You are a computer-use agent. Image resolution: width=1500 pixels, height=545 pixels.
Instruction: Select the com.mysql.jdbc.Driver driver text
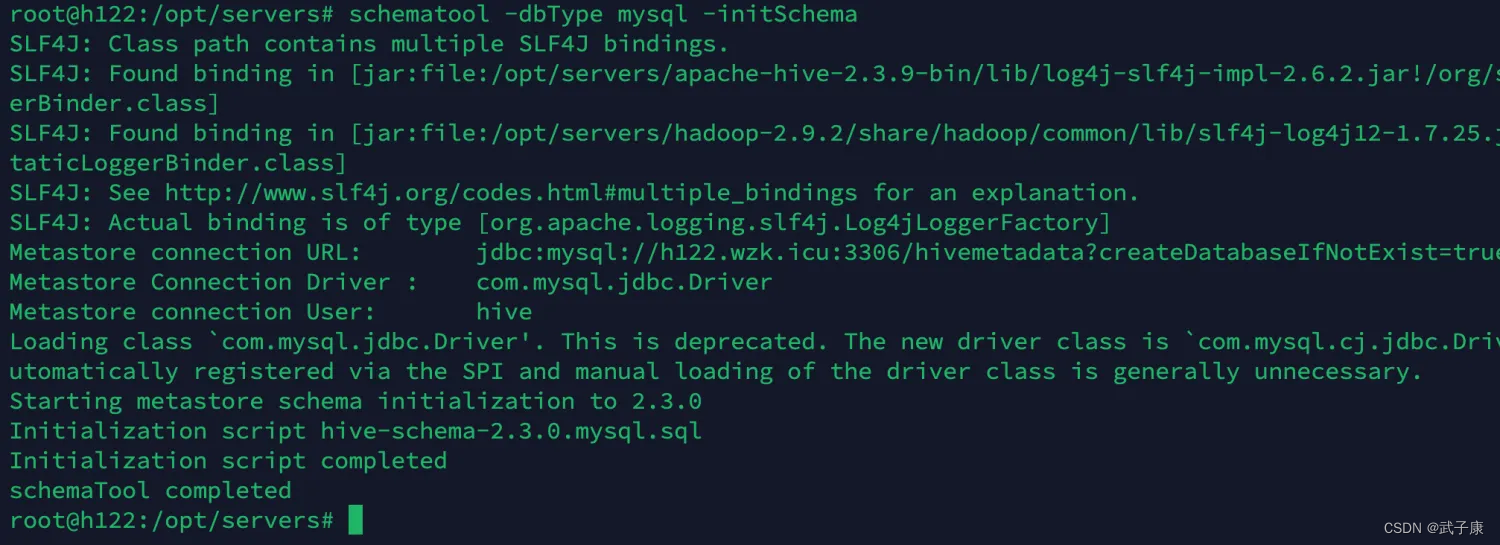coord(624,282)
